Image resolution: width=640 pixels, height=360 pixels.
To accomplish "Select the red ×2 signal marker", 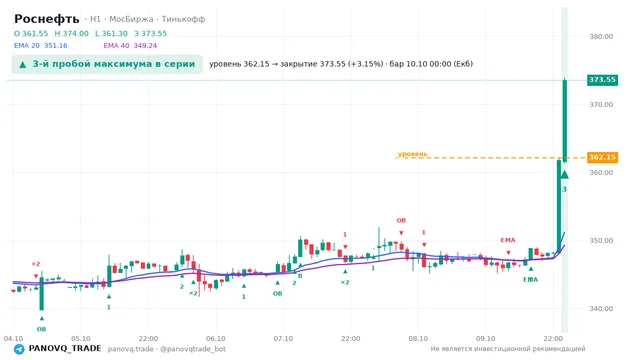I will [36, 264].
